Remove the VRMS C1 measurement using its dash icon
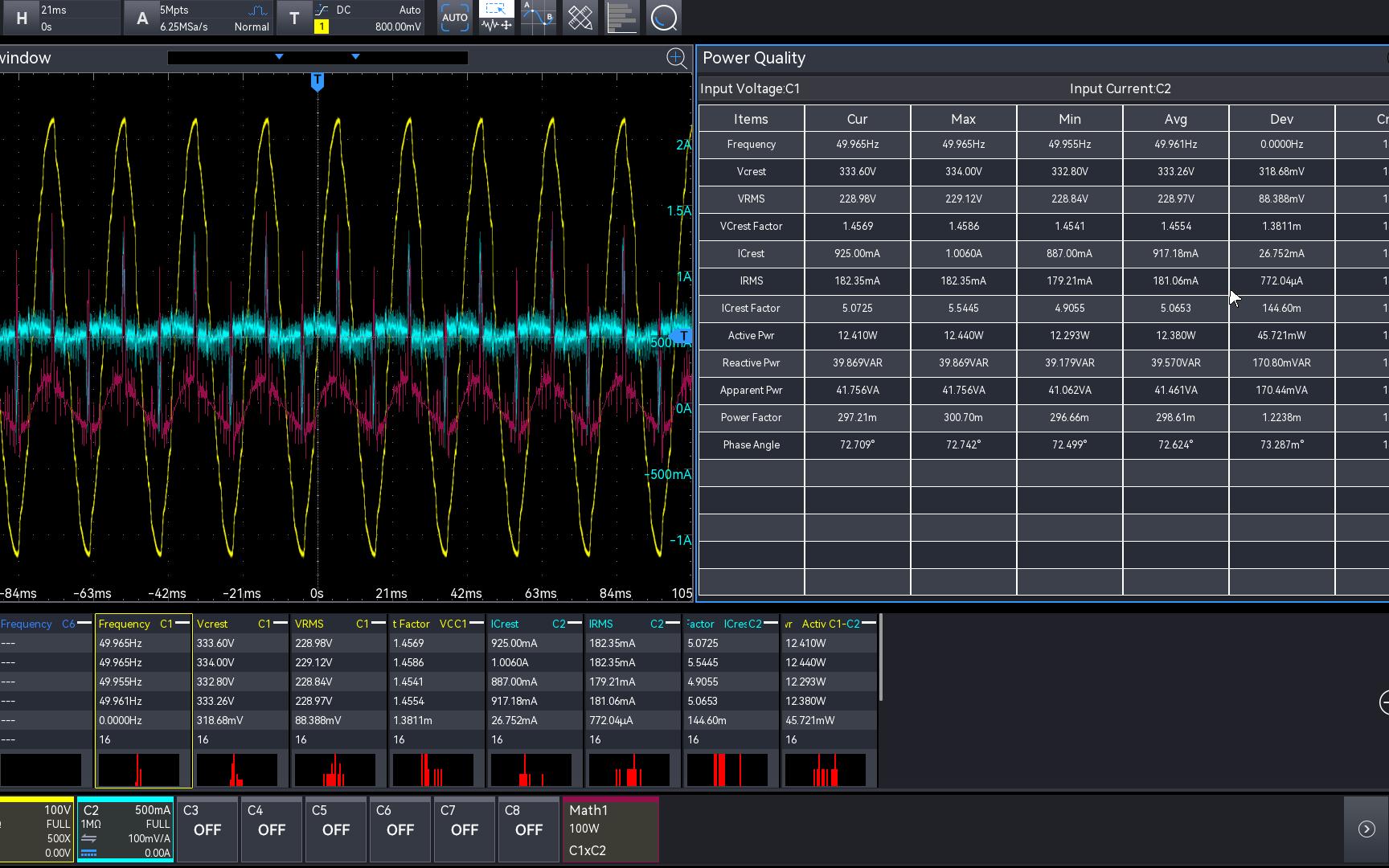The width and height of the screenshot is (1389, 868). click(x=379, y=624)
